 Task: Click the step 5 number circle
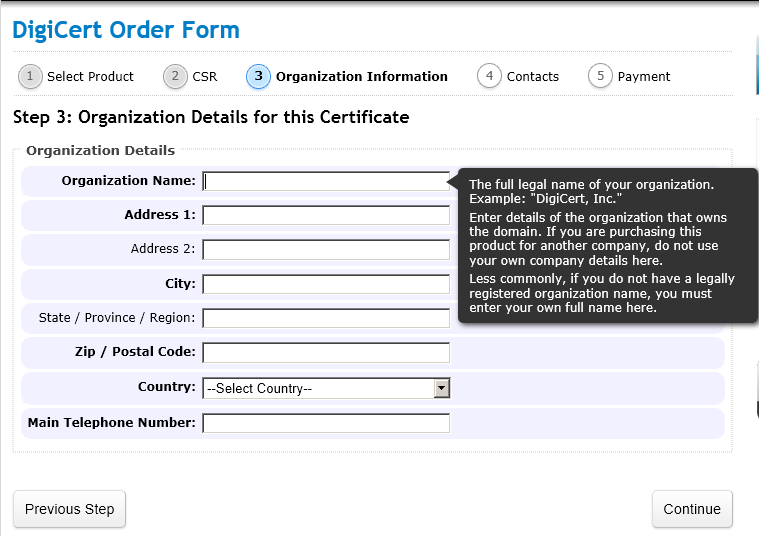pos(600,76)
